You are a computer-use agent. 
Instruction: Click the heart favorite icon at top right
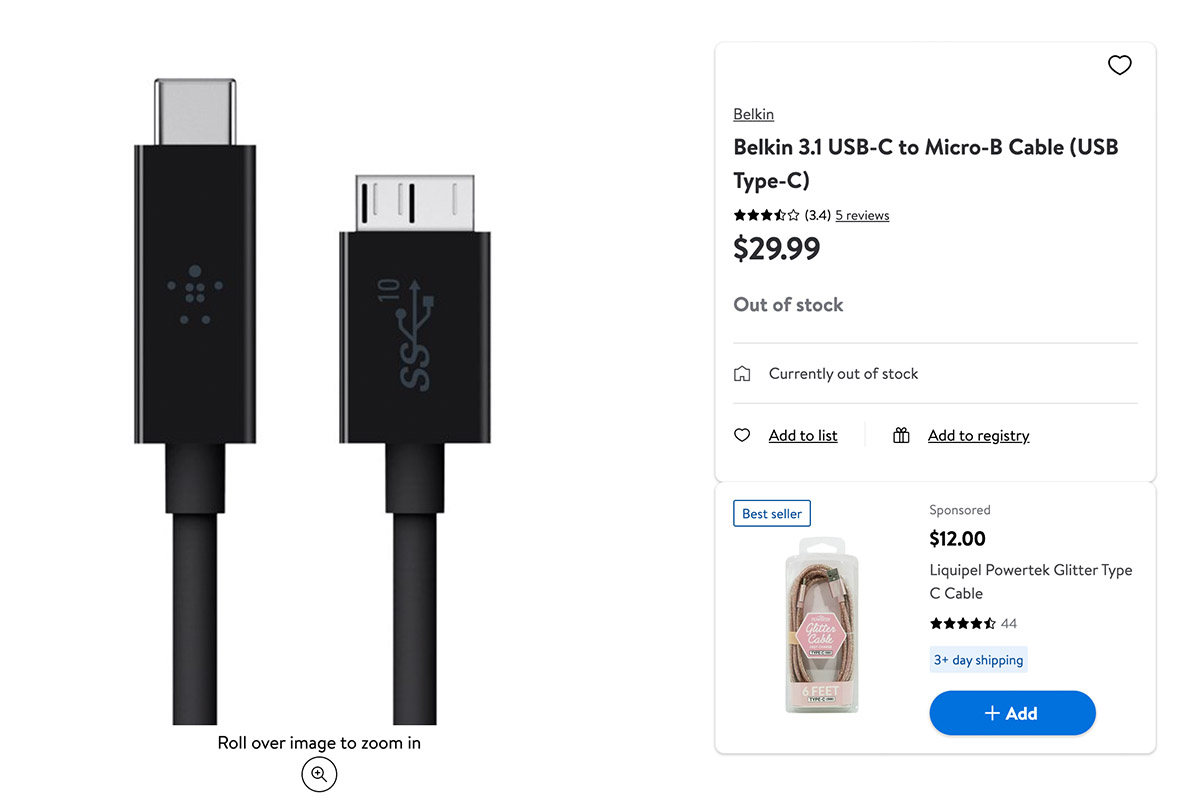[1119, 66]
